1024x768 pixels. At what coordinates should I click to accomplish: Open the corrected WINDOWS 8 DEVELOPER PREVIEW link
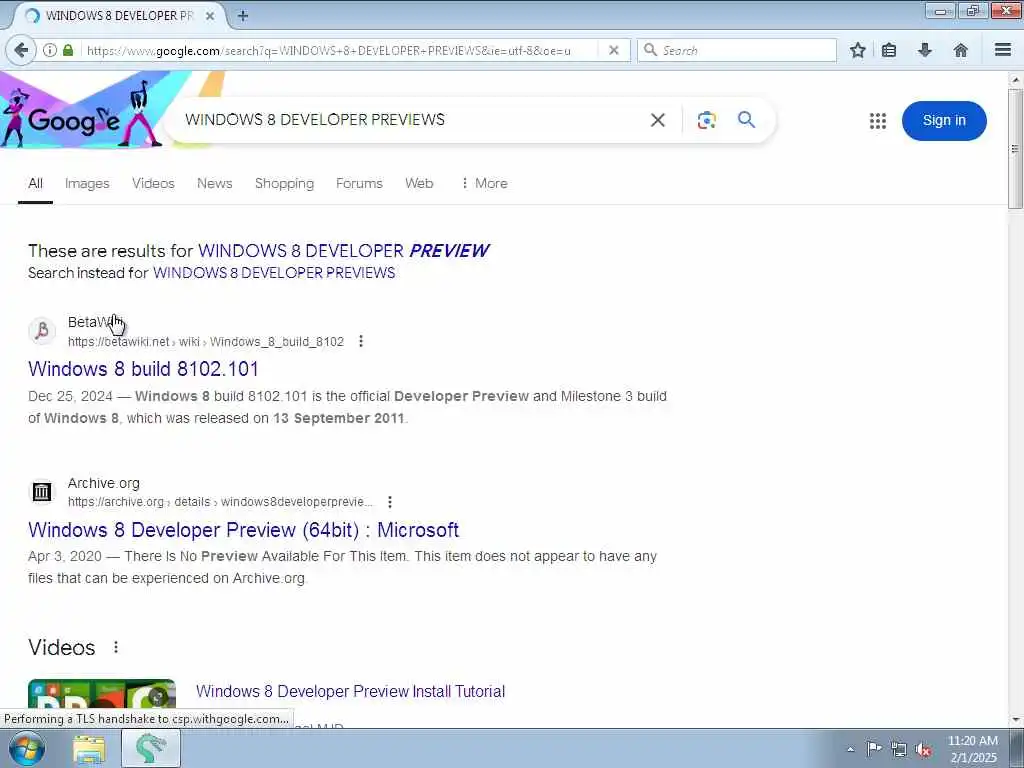pyautogui.click(x=344, y=251)
